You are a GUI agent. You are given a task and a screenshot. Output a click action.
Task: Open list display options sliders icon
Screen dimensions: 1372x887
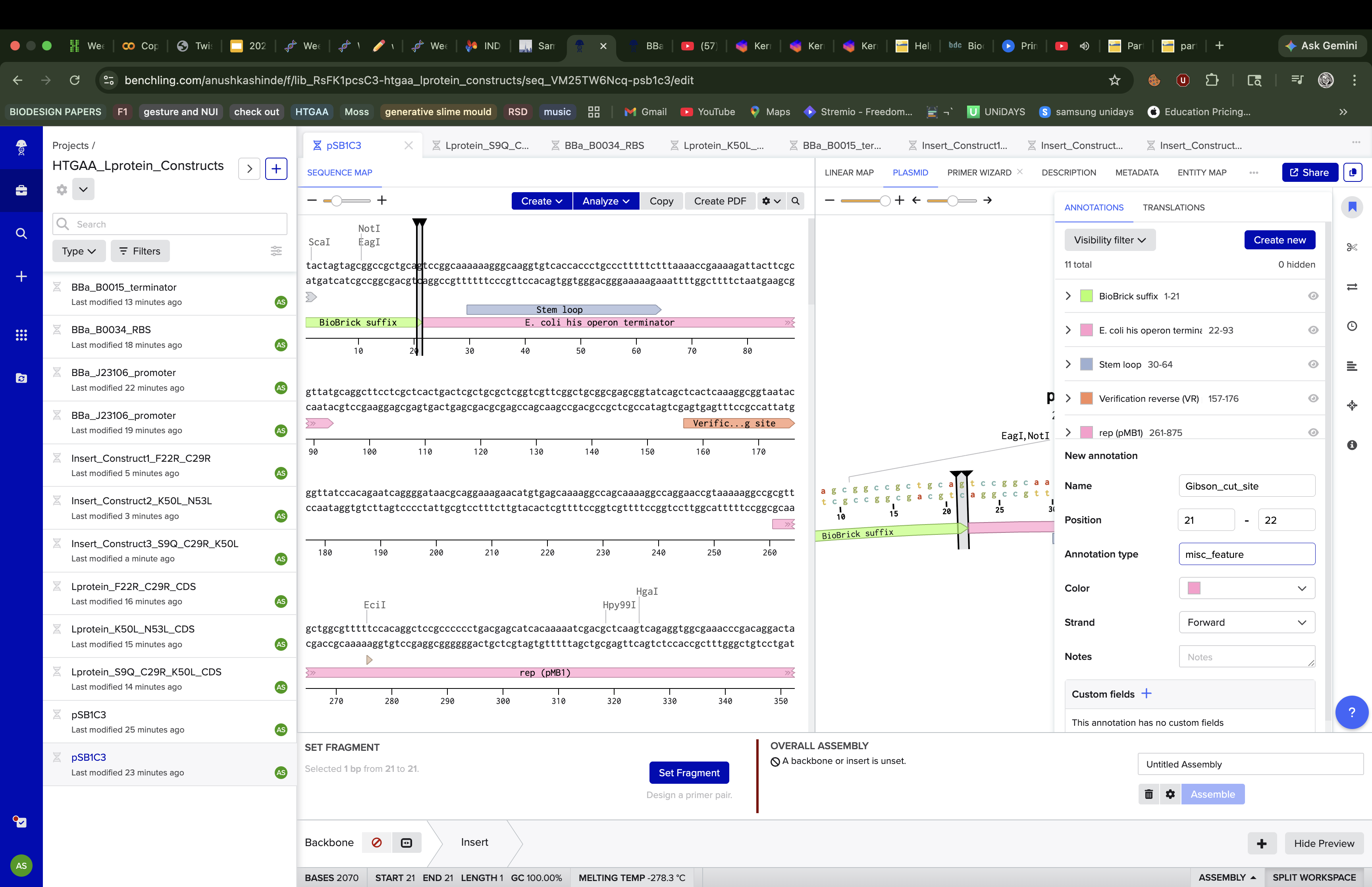[276, 251]
